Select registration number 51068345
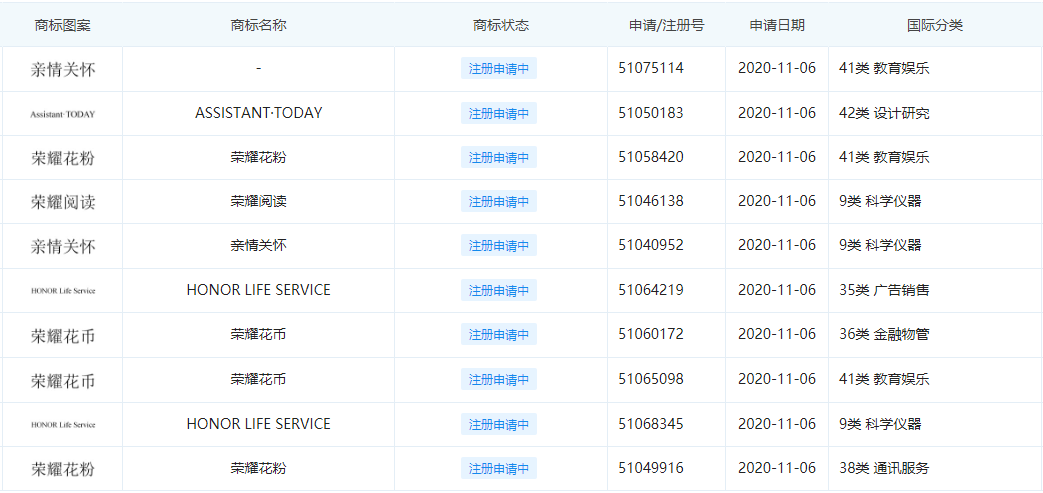Image resolution: width=1043 pixels, height=493 pixels. click(x=651, y=423)
